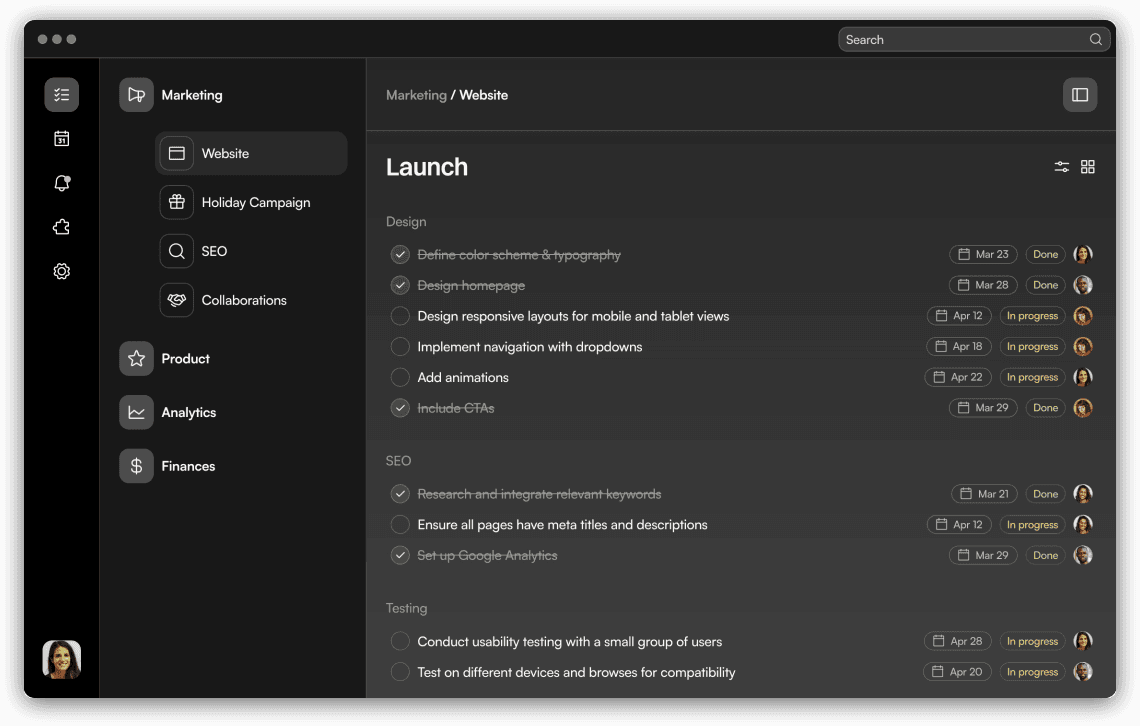Change status of 'Set up Google Analytics' from Done

(1044, 555)
